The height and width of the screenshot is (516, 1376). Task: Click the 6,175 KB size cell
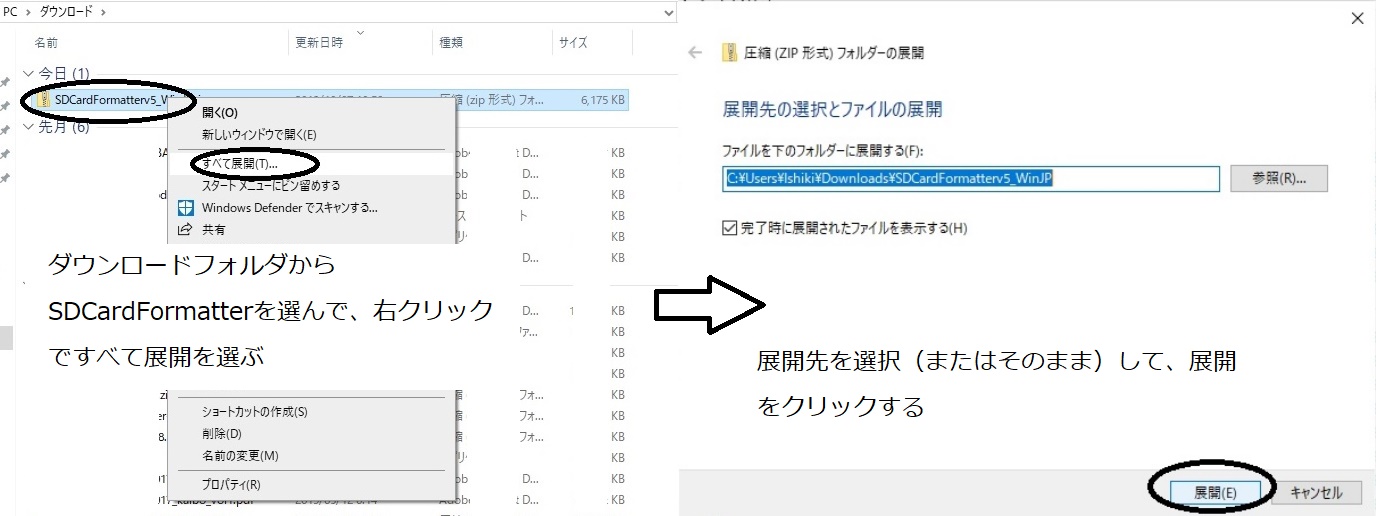click(603, 100)
